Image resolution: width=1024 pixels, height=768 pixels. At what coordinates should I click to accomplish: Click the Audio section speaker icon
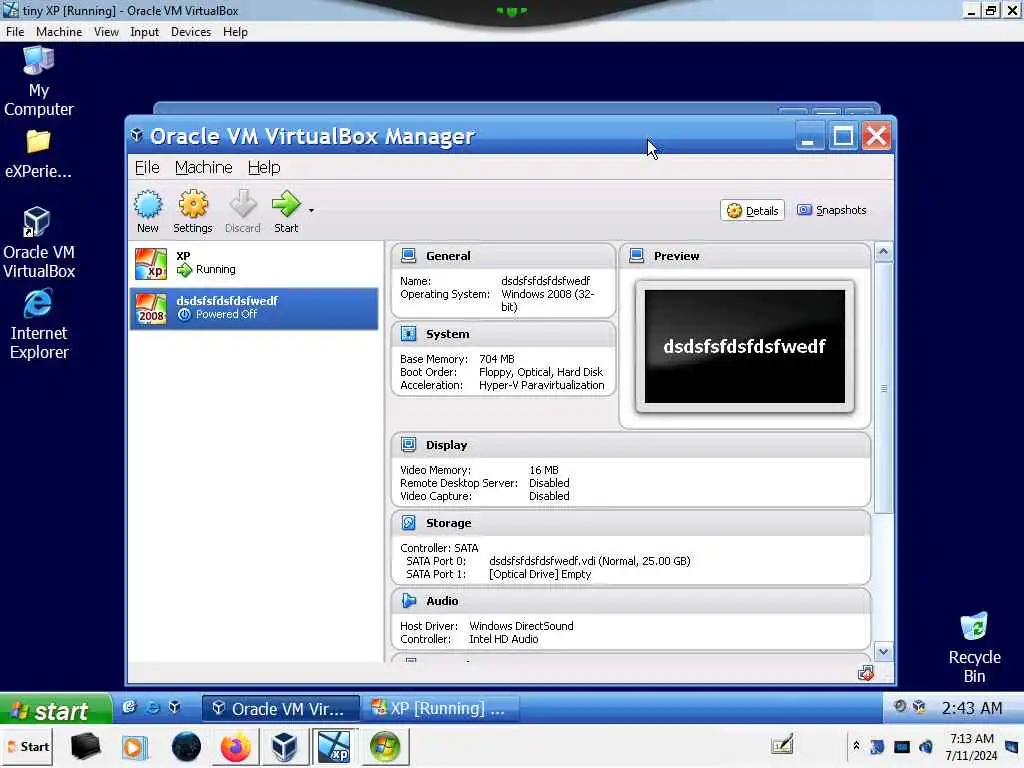[x=409, y=600]
